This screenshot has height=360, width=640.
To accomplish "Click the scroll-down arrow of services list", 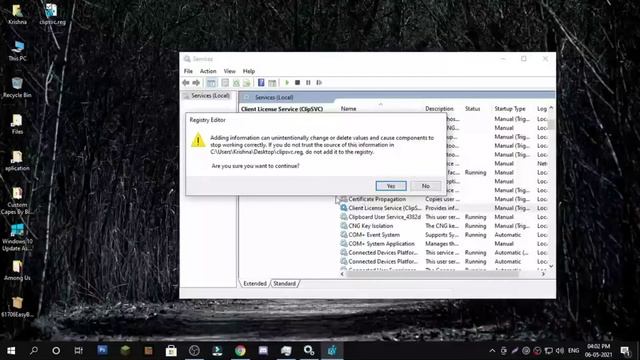I will coord(551,266).
